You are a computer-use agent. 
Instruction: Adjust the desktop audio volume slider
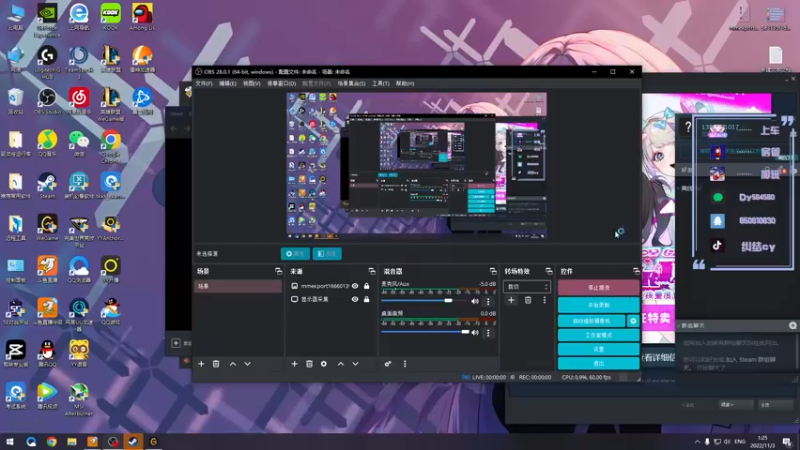tap(424, 332)
